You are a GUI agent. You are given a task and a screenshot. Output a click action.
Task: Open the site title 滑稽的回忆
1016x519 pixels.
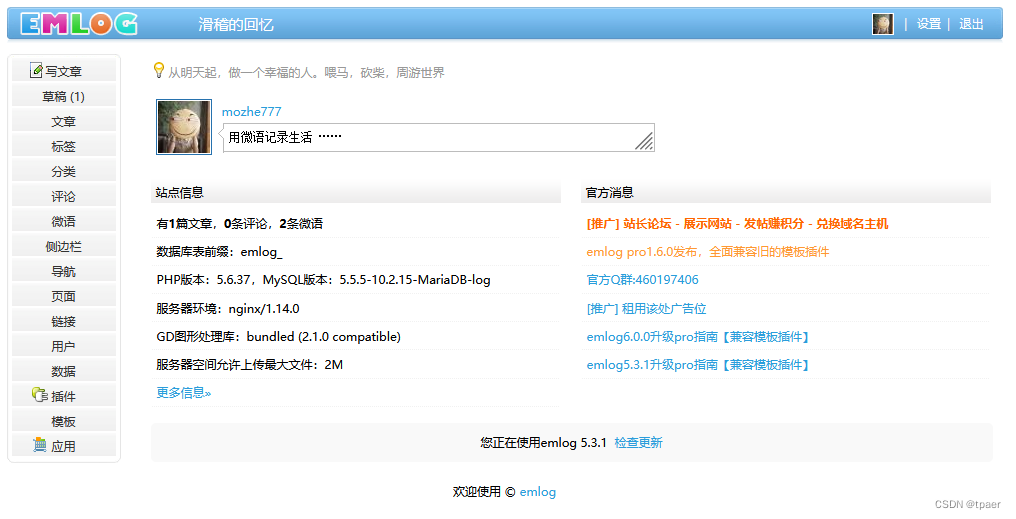(236, 25)
